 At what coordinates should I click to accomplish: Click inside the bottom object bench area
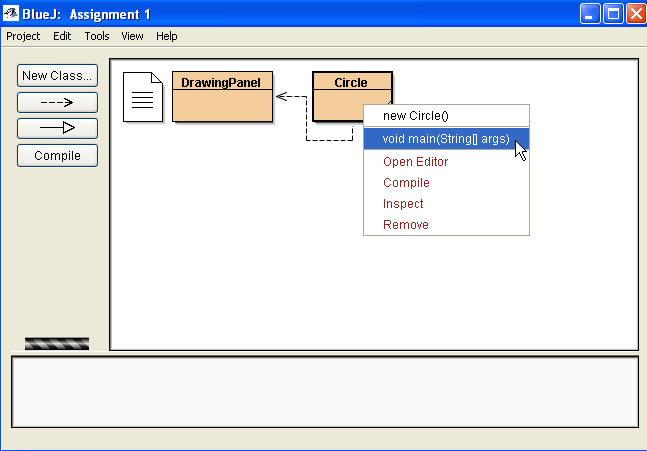point(324,392)
